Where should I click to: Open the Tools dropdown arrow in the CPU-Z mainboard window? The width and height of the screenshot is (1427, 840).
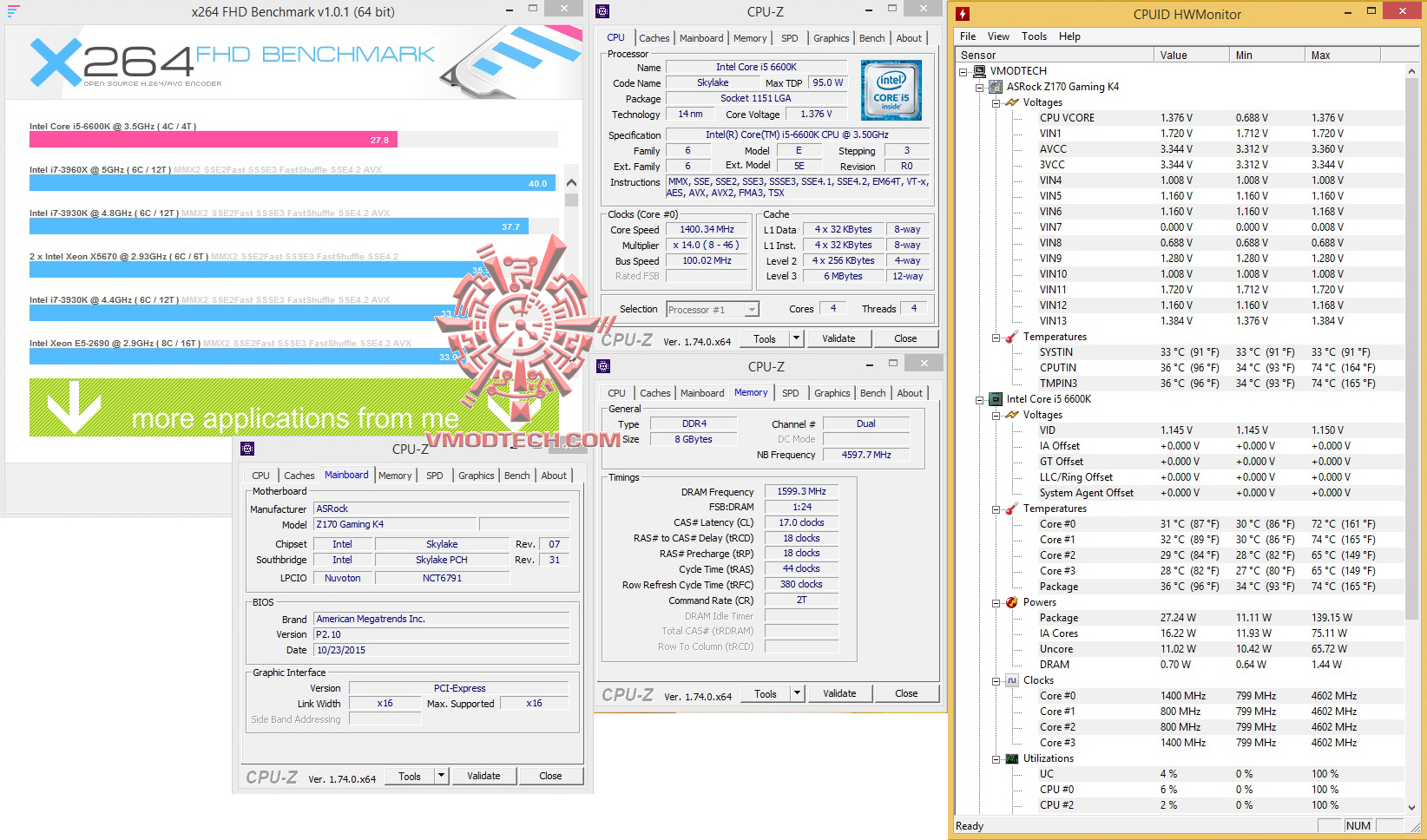[441, 776]
